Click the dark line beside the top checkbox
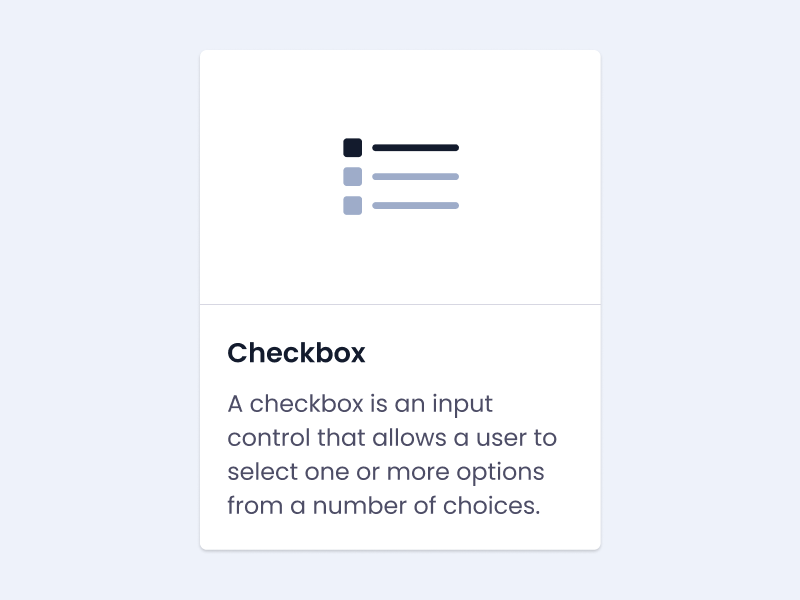This screenshot has width=800, height=600. click(415, 148)
